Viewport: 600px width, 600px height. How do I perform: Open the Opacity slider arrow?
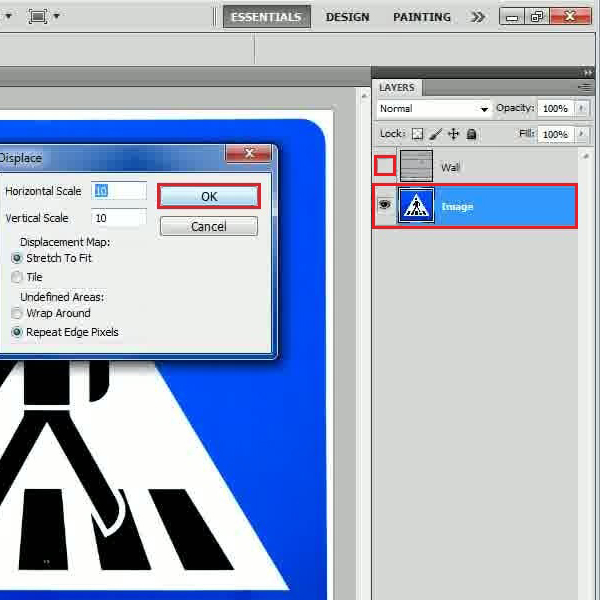pos(581,108)
